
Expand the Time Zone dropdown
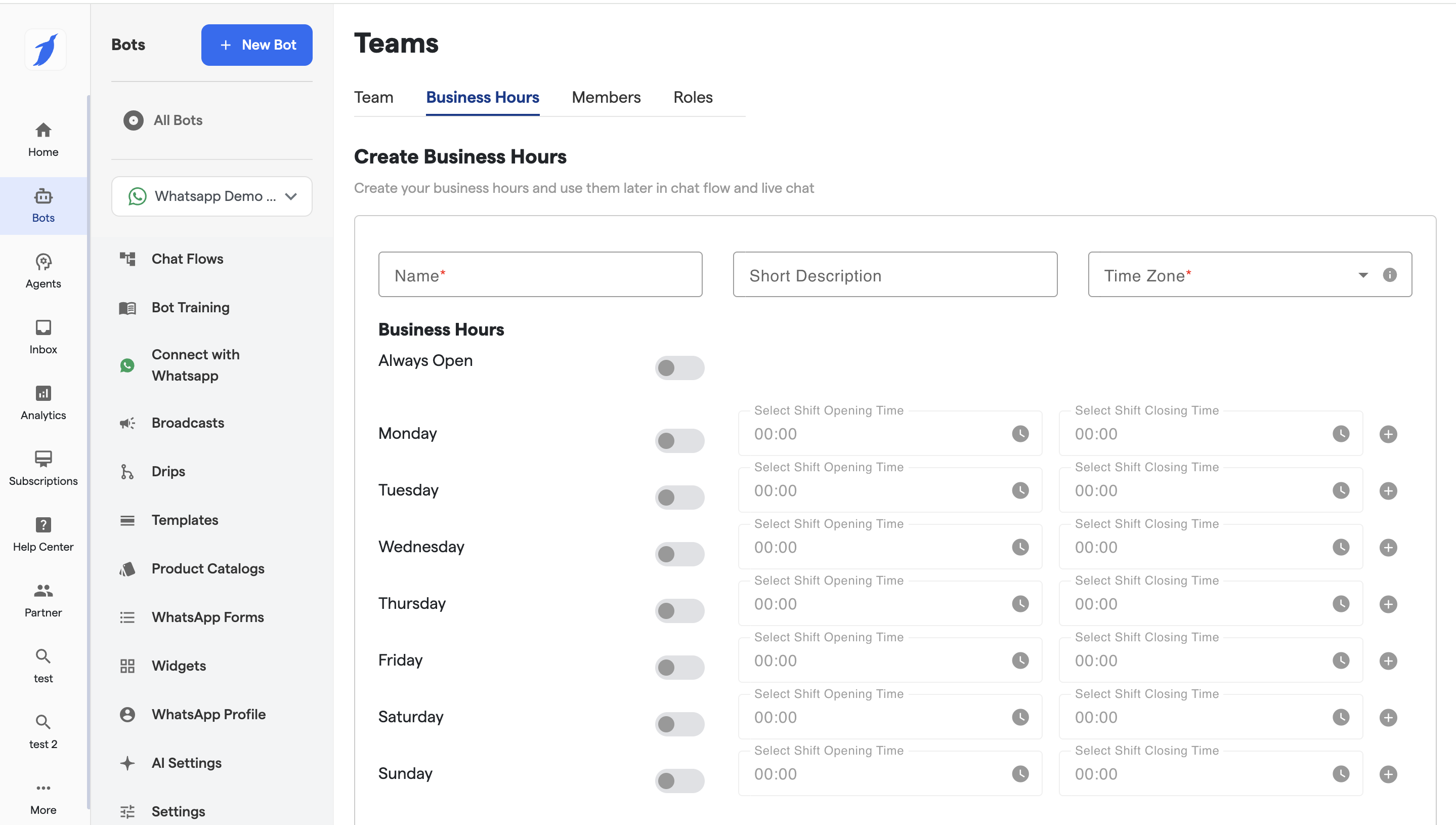point(1362,275)
